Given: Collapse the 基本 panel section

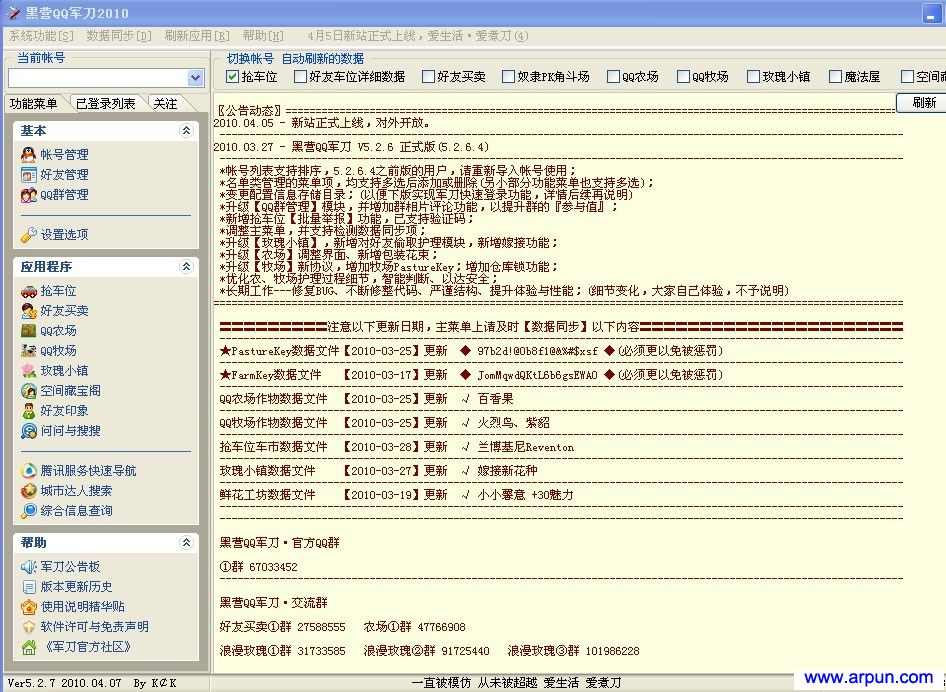Looking at the screenshot, I should pos(186,131).
